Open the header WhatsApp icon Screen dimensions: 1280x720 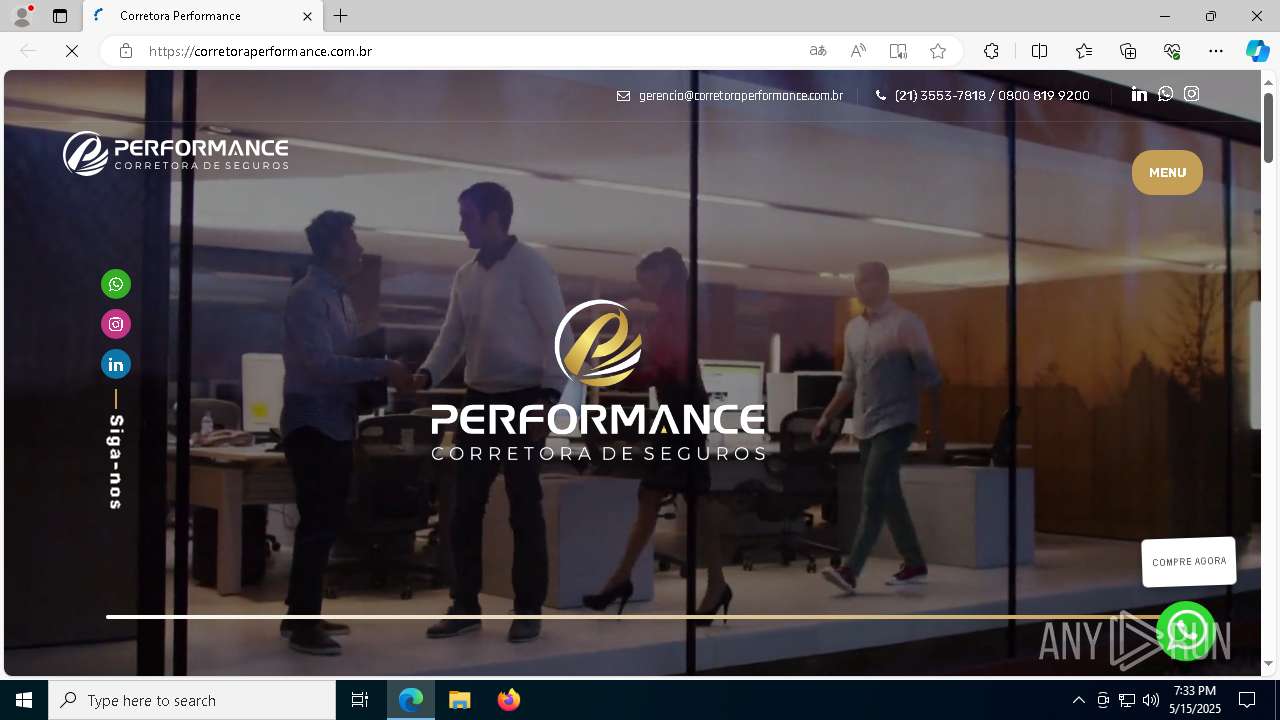pyautogui.click(x=1165, y=94)
